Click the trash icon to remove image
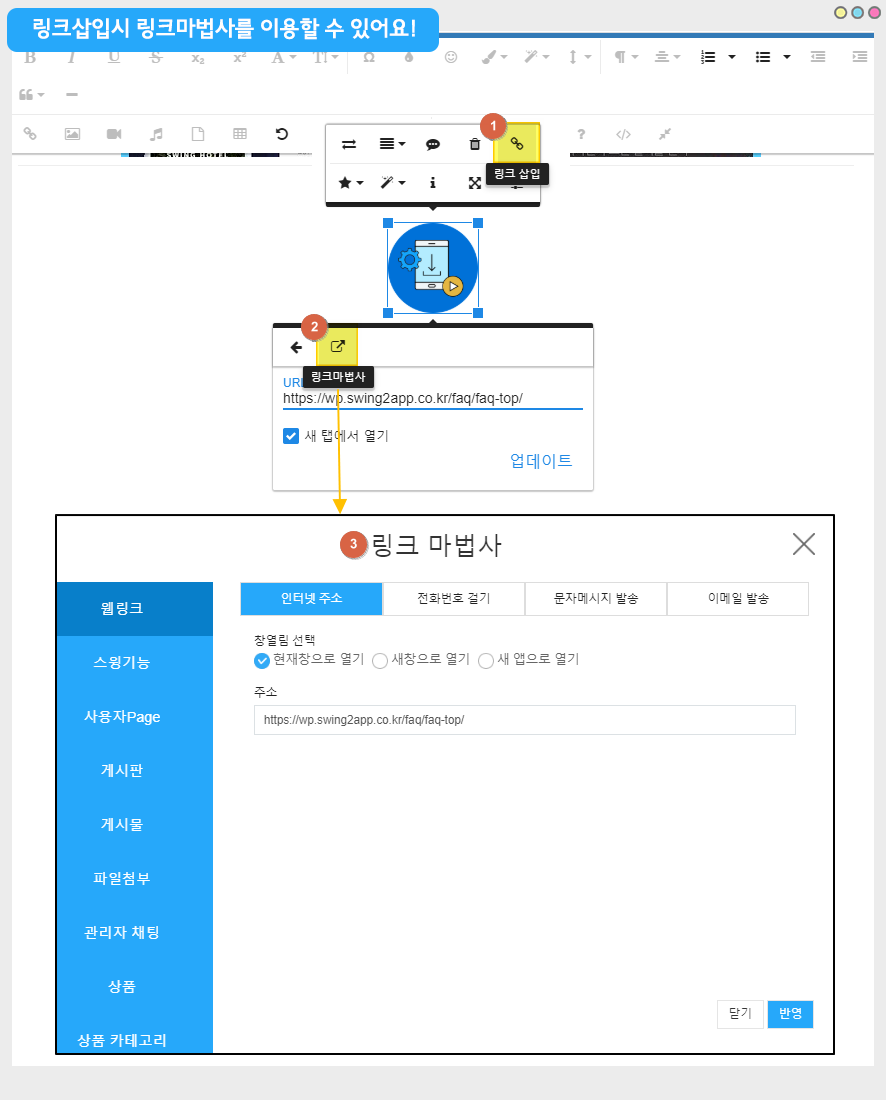 click(475, 144)
